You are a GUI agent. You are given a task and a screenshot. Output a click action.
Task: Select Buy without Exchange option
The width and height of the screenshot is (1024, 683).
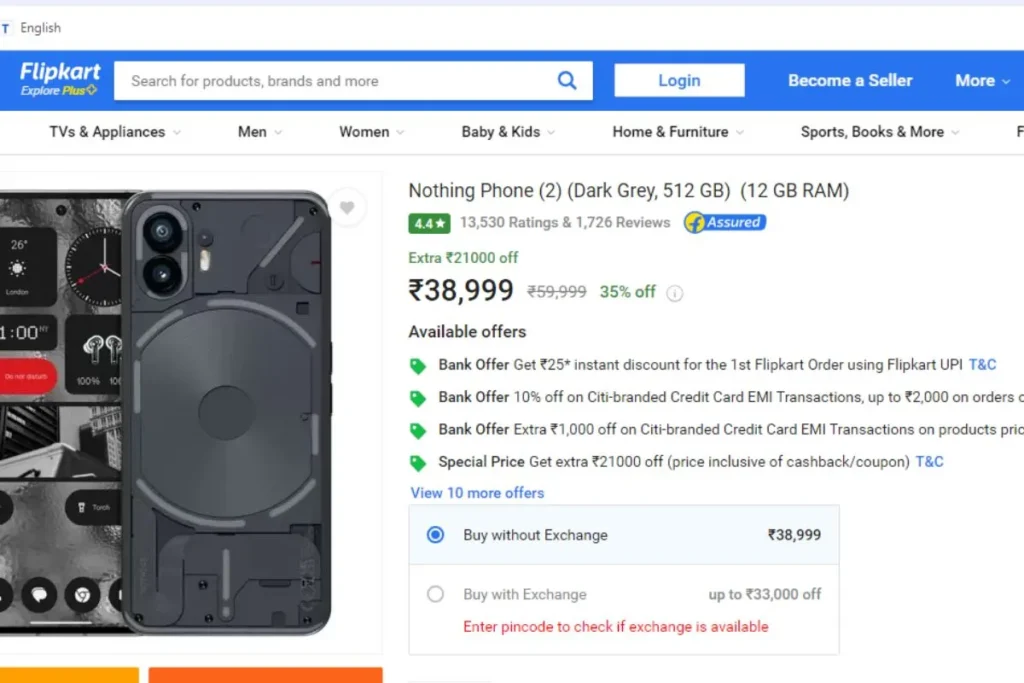(435, 535)
